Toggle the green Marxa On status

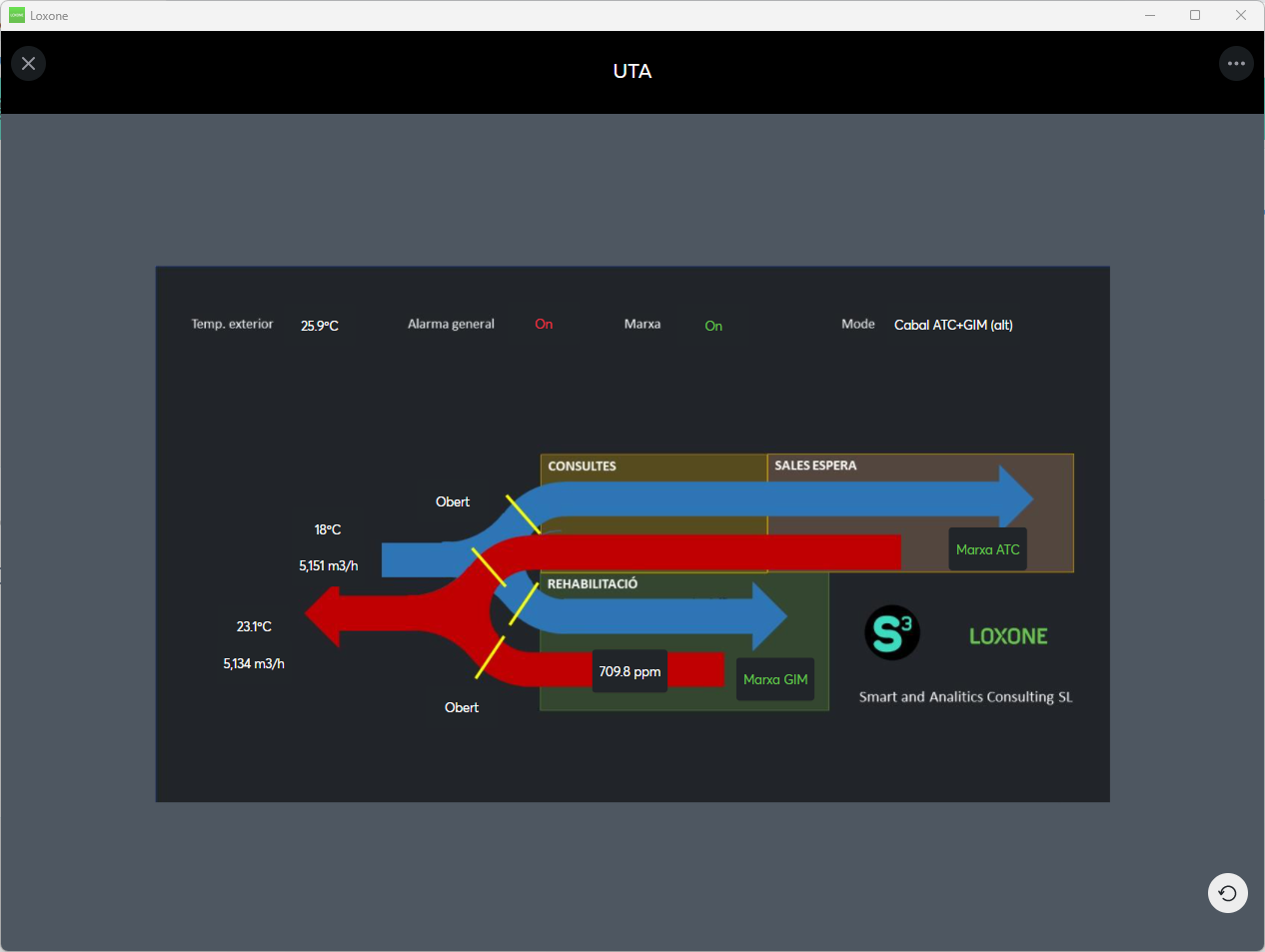pos(713,326)
